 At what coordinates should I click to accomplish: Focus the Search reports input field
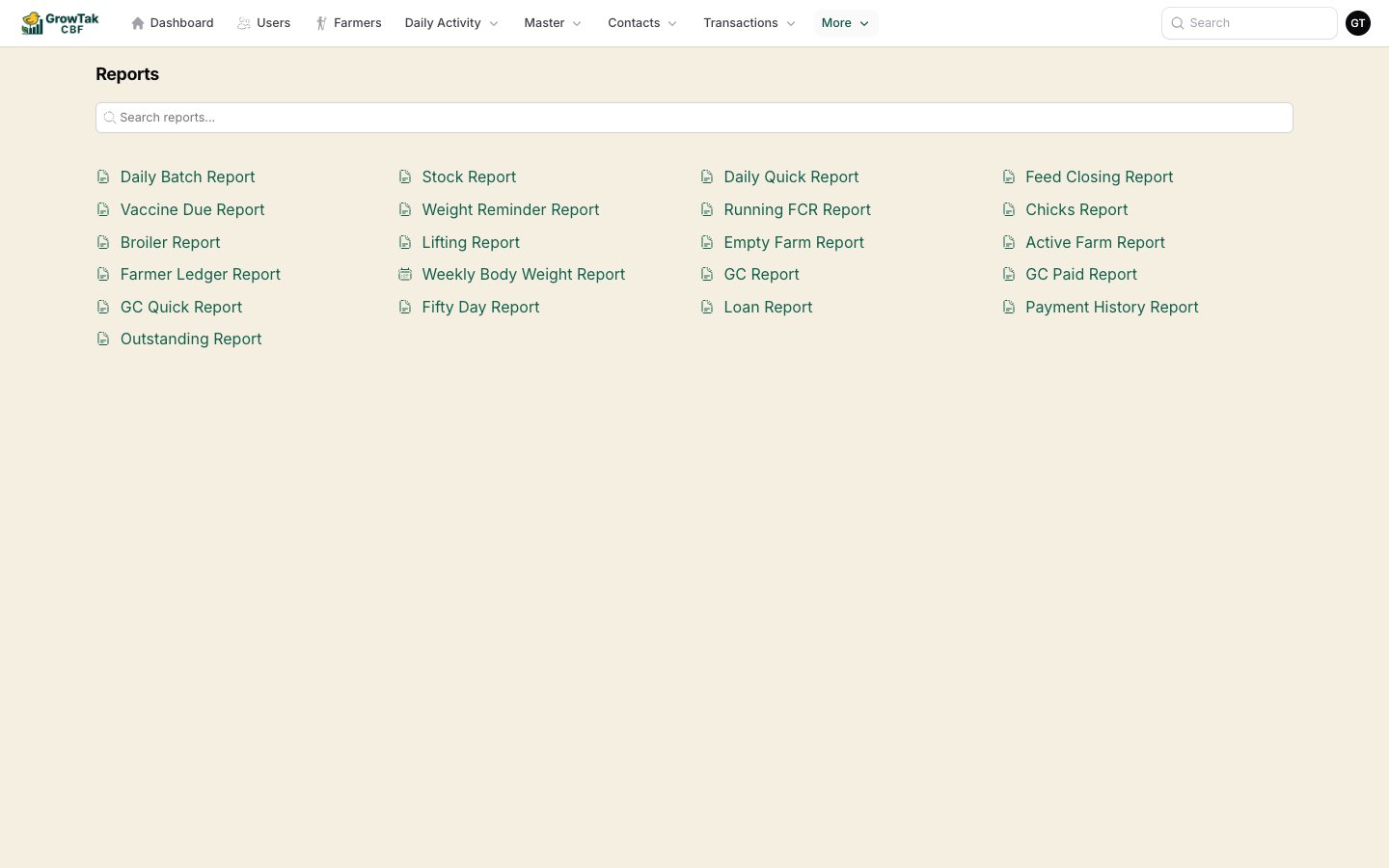[x=694, y=118]
